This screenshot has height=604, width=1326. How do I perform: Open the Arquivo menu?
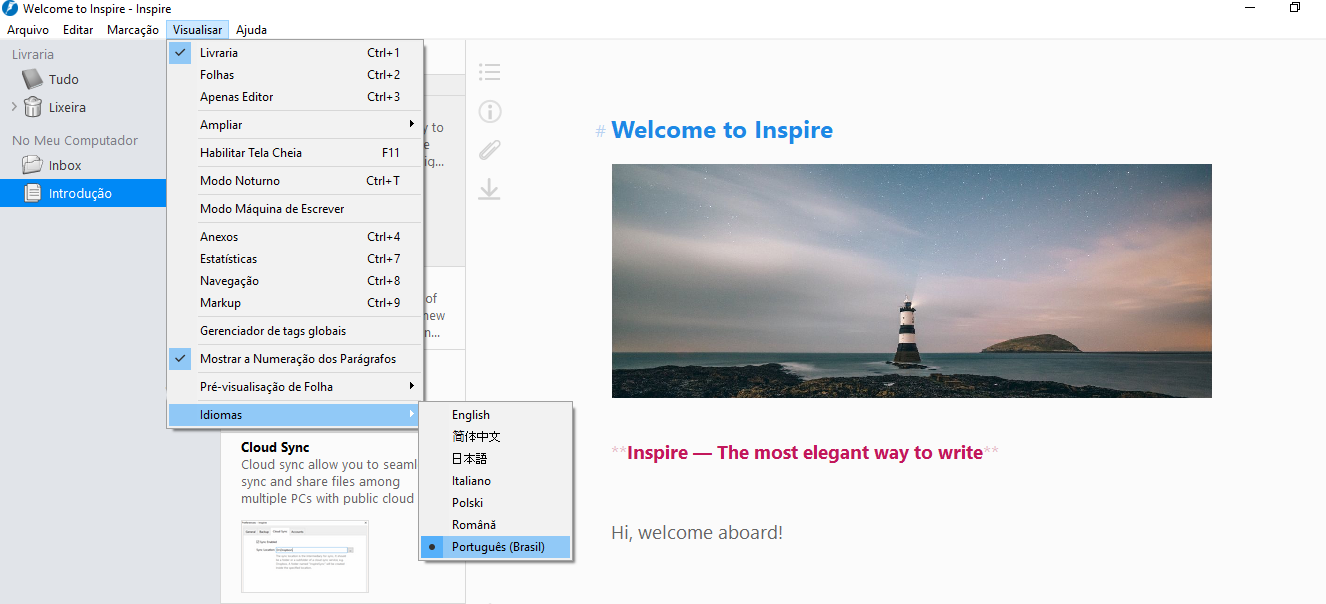pyautogui.click(x=28, y=30)
